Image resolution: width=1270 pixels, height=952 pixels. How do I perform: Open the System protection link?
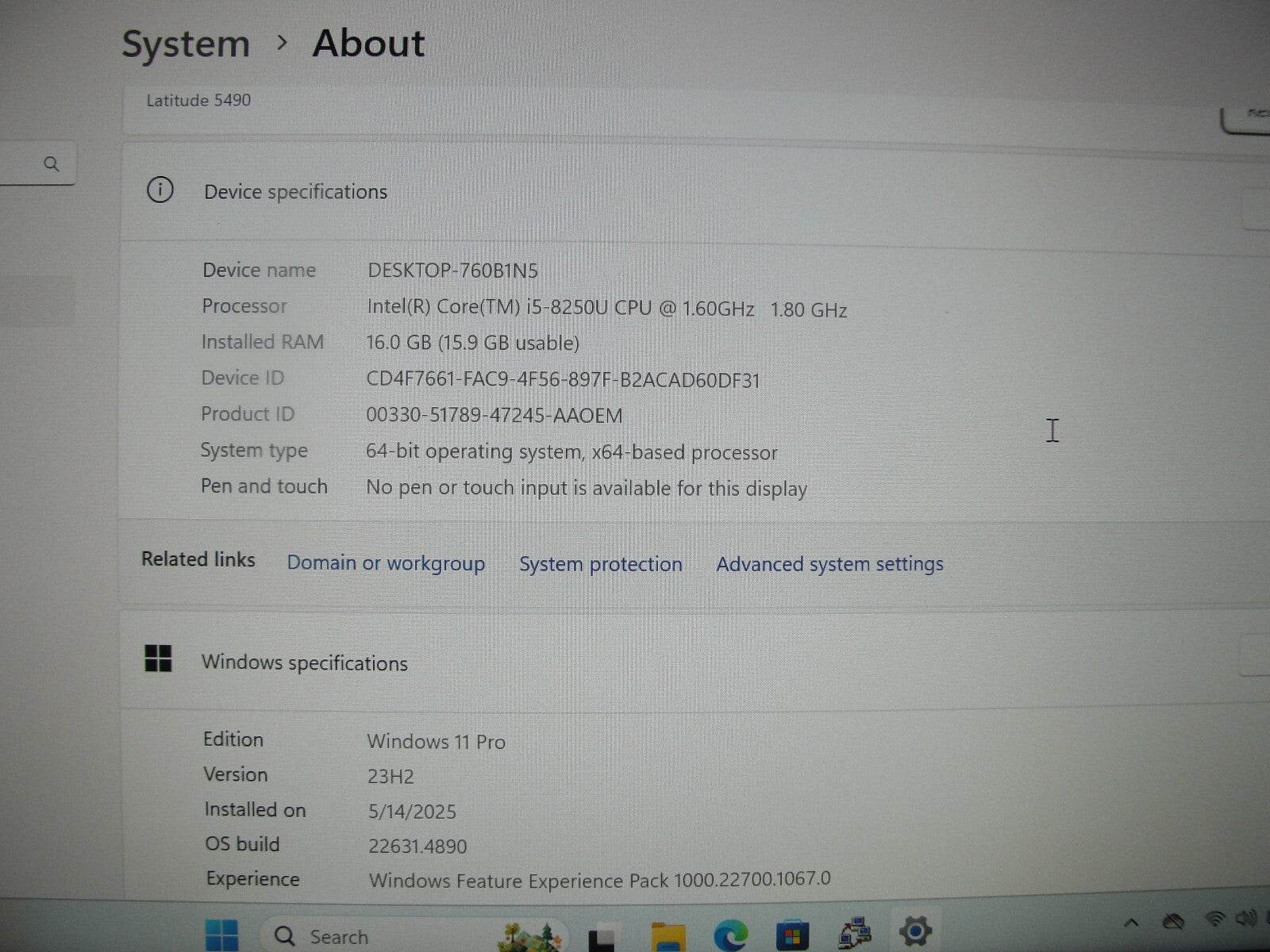tap(600, 564)
